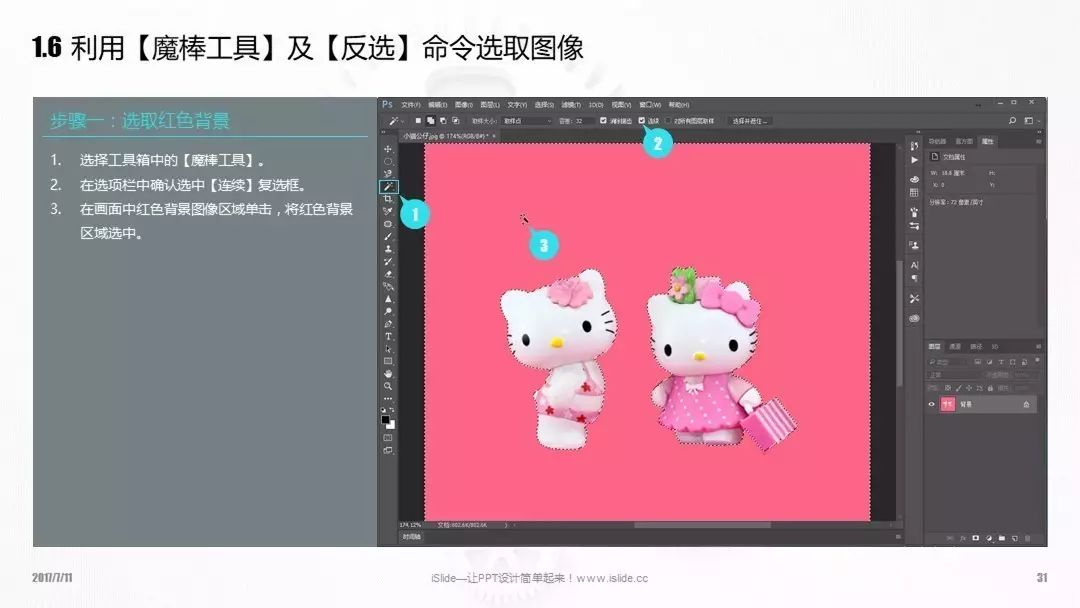Select the Brush tool
The height and width of the screenshot is (608, 1080).
(388, 236)
